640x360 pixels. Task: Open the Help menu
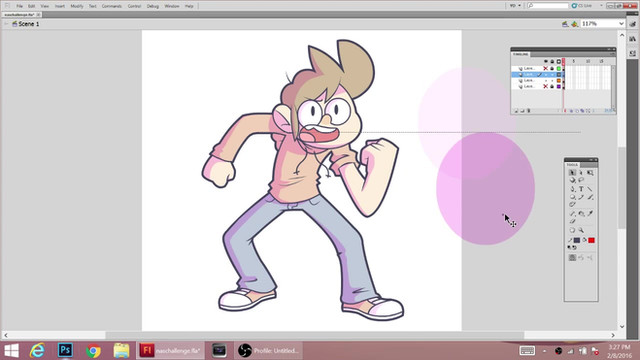189,6
